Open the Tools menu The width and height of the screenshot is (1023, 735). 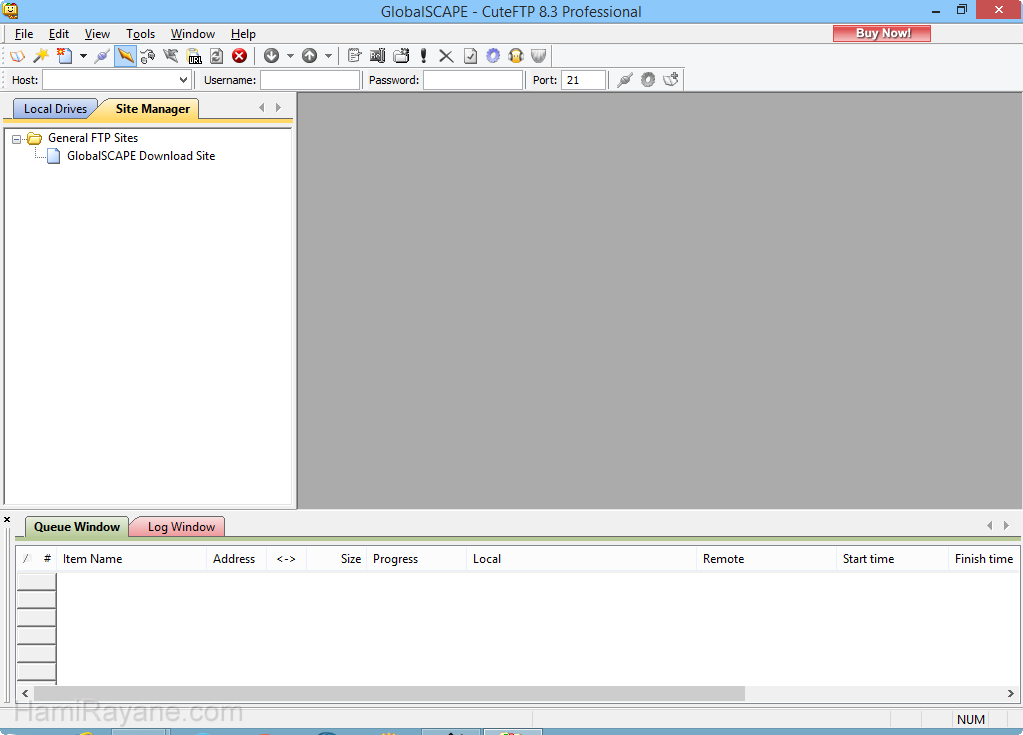click(x=140, y=34)
